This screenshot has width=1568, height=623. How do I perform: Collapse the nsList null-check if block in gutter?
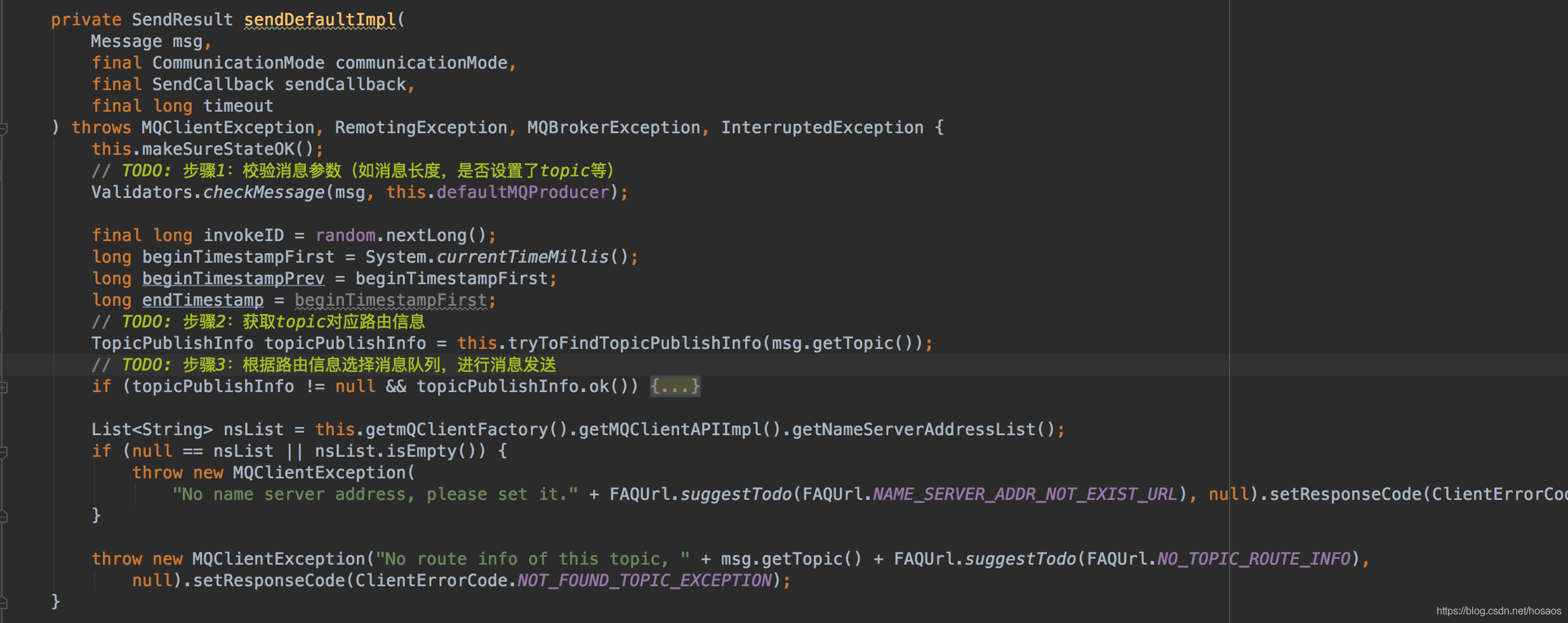4,452
